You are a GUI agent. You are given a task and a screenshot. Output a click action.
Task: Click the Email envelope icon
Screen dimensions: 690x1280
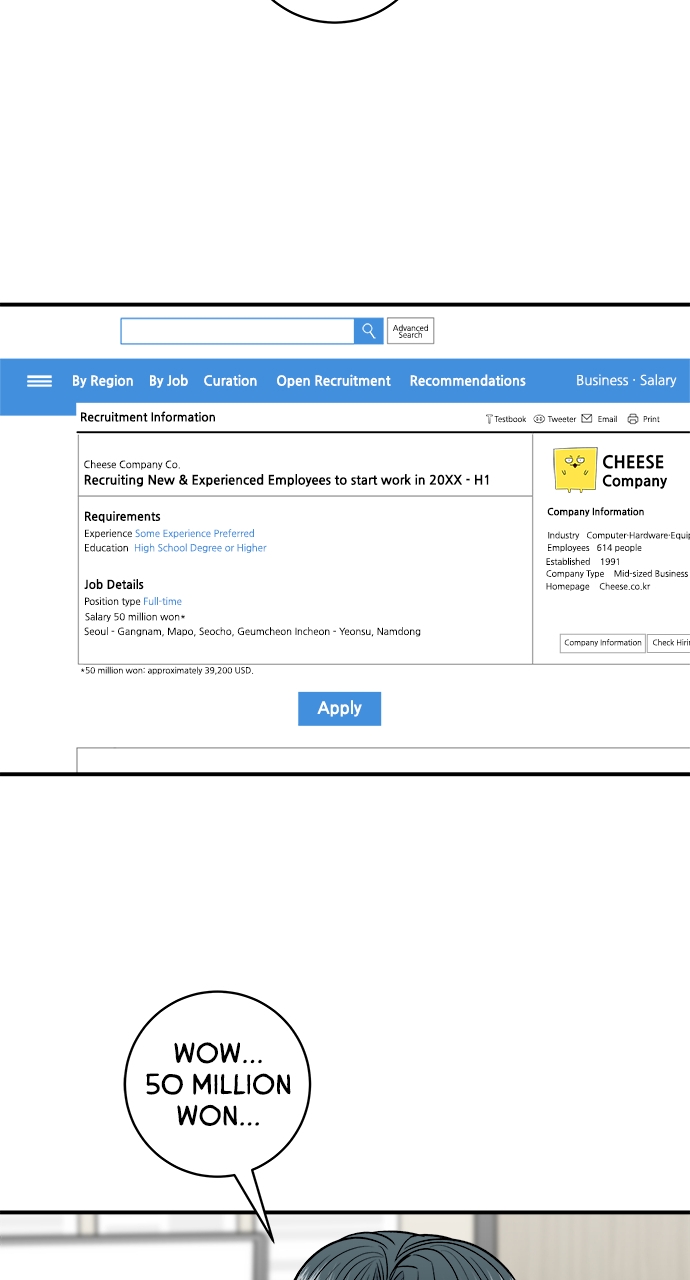click(587, 418)
